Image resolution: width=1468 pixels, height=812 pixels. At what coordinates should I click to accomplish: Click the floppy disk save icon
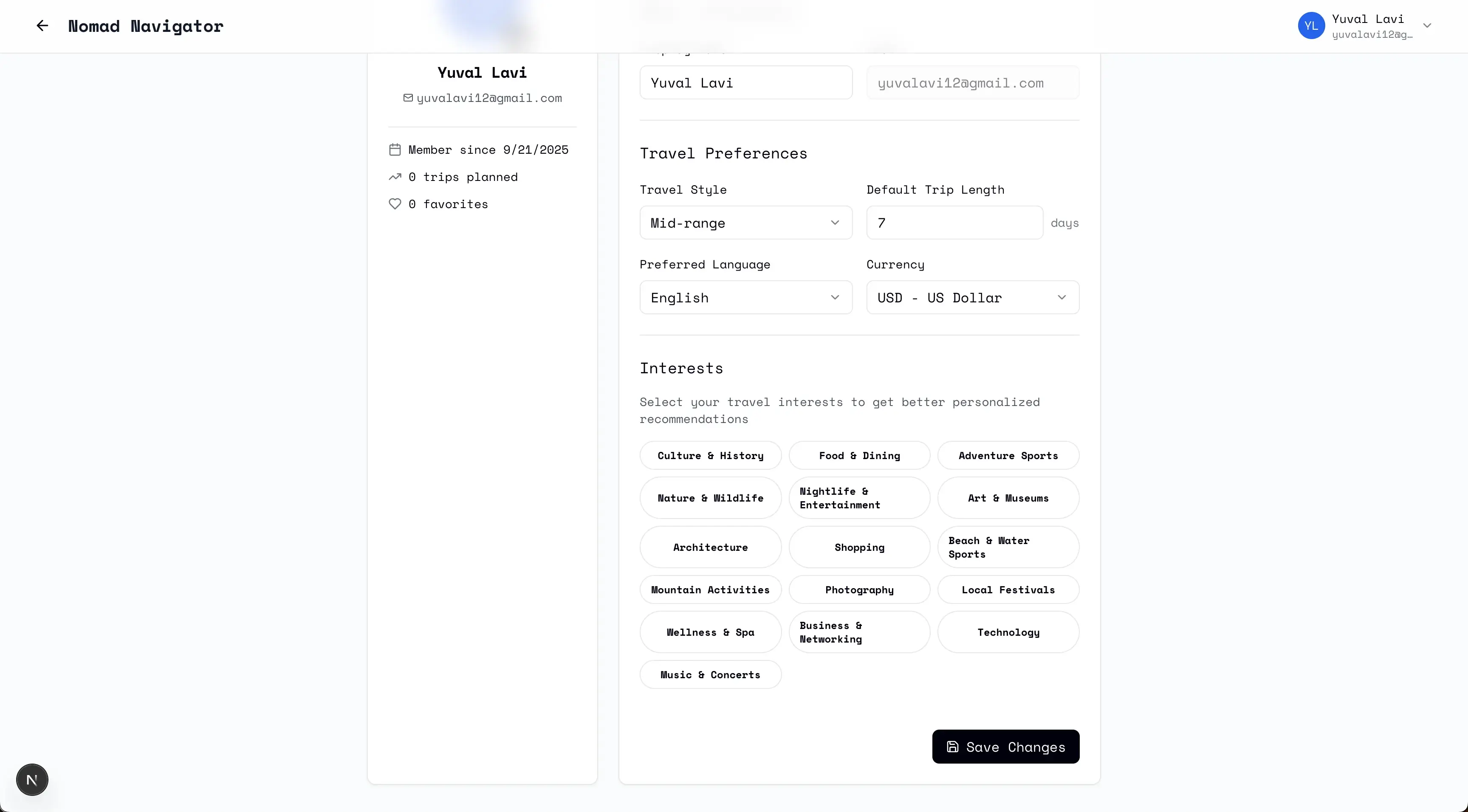[x=952, y=747]
